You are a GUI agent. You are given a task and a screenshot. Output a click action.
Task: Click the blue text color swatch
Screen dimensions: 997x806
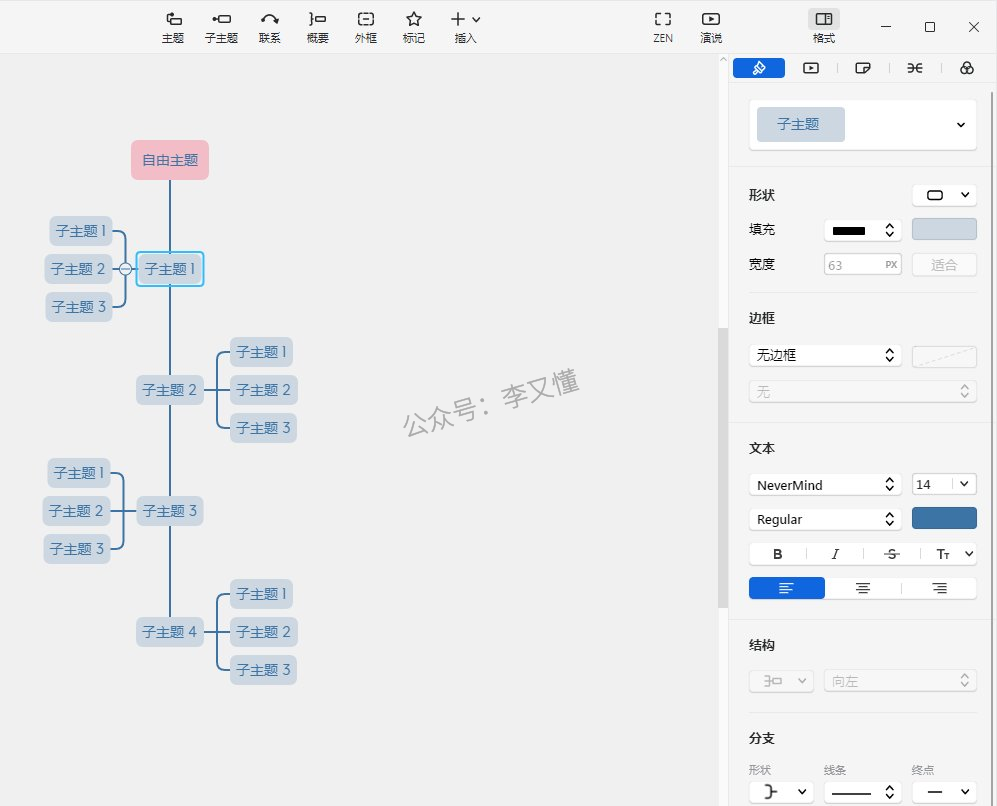point(944,518)
